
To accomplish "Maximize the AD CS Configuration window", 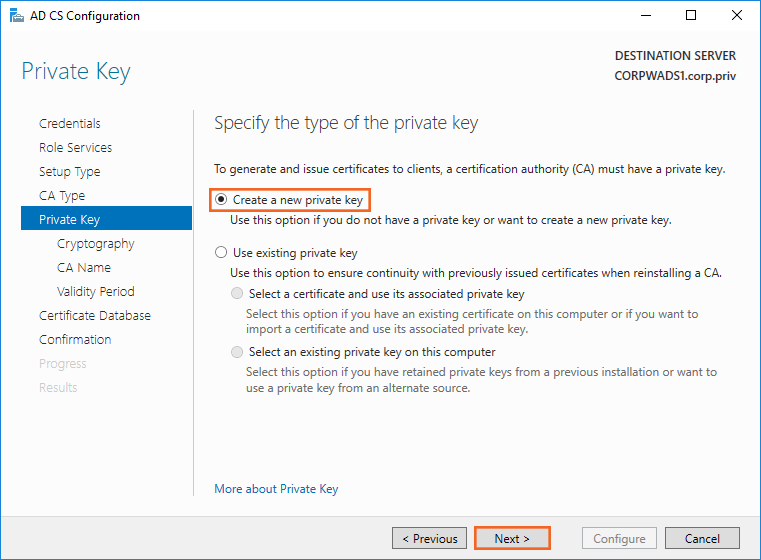I will [691, 16].
